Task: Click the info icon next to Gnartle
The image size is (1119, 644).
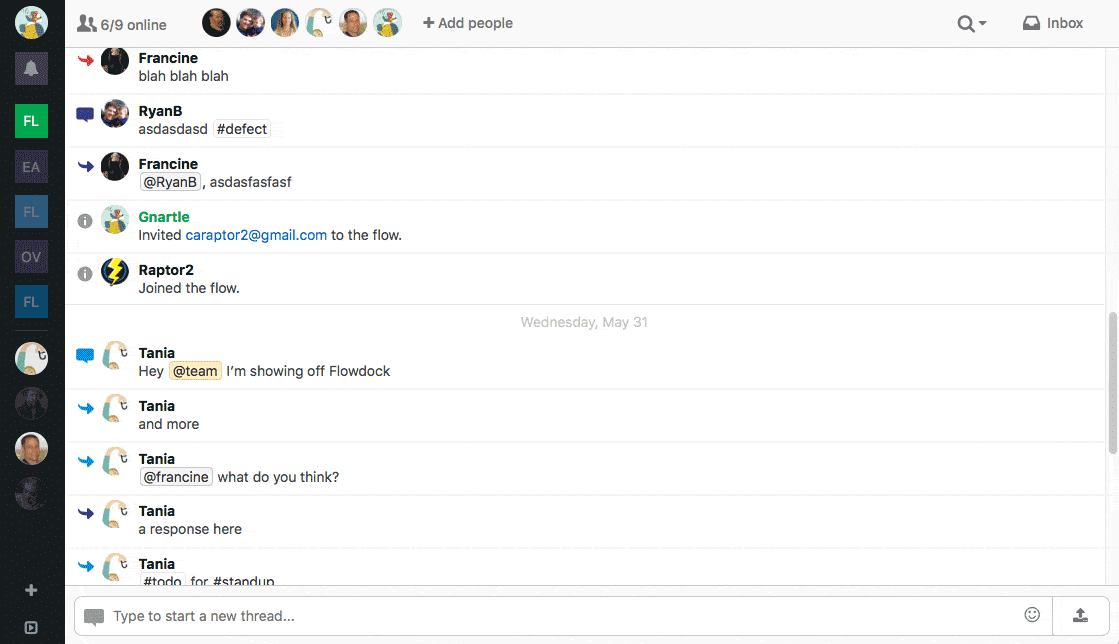Action: [85, 220]
